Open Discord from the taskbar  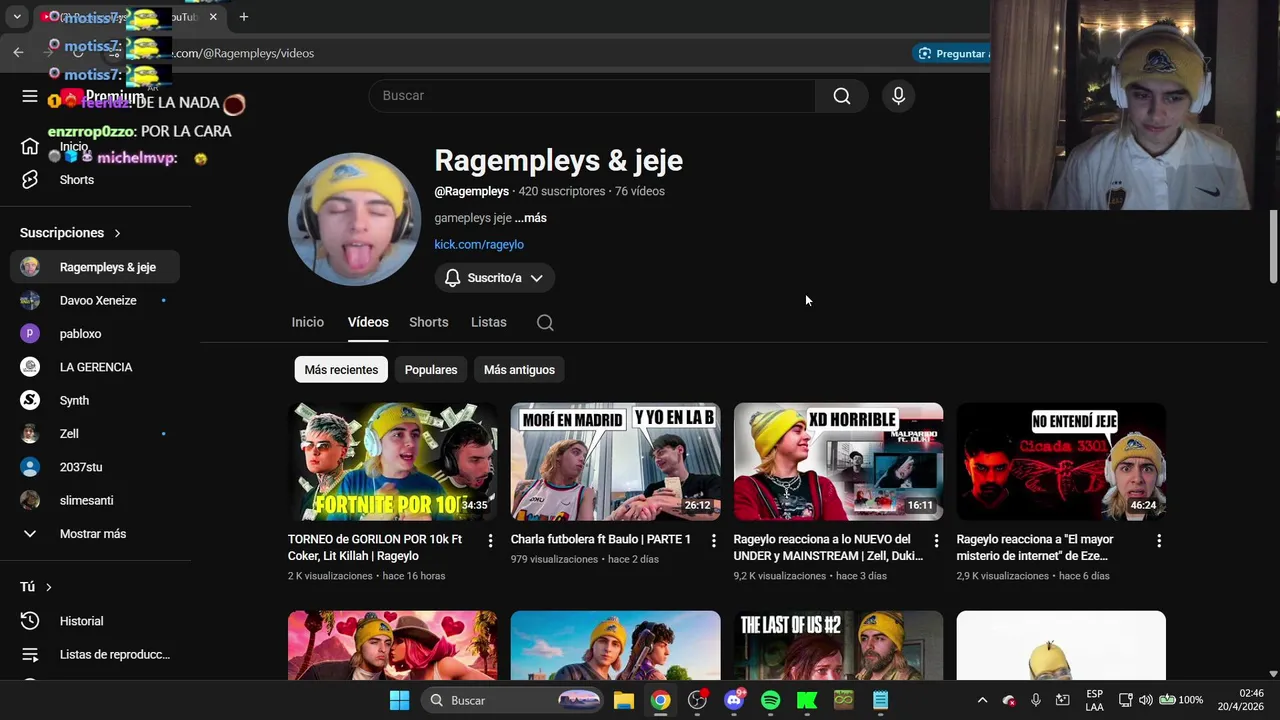(734, 700)
